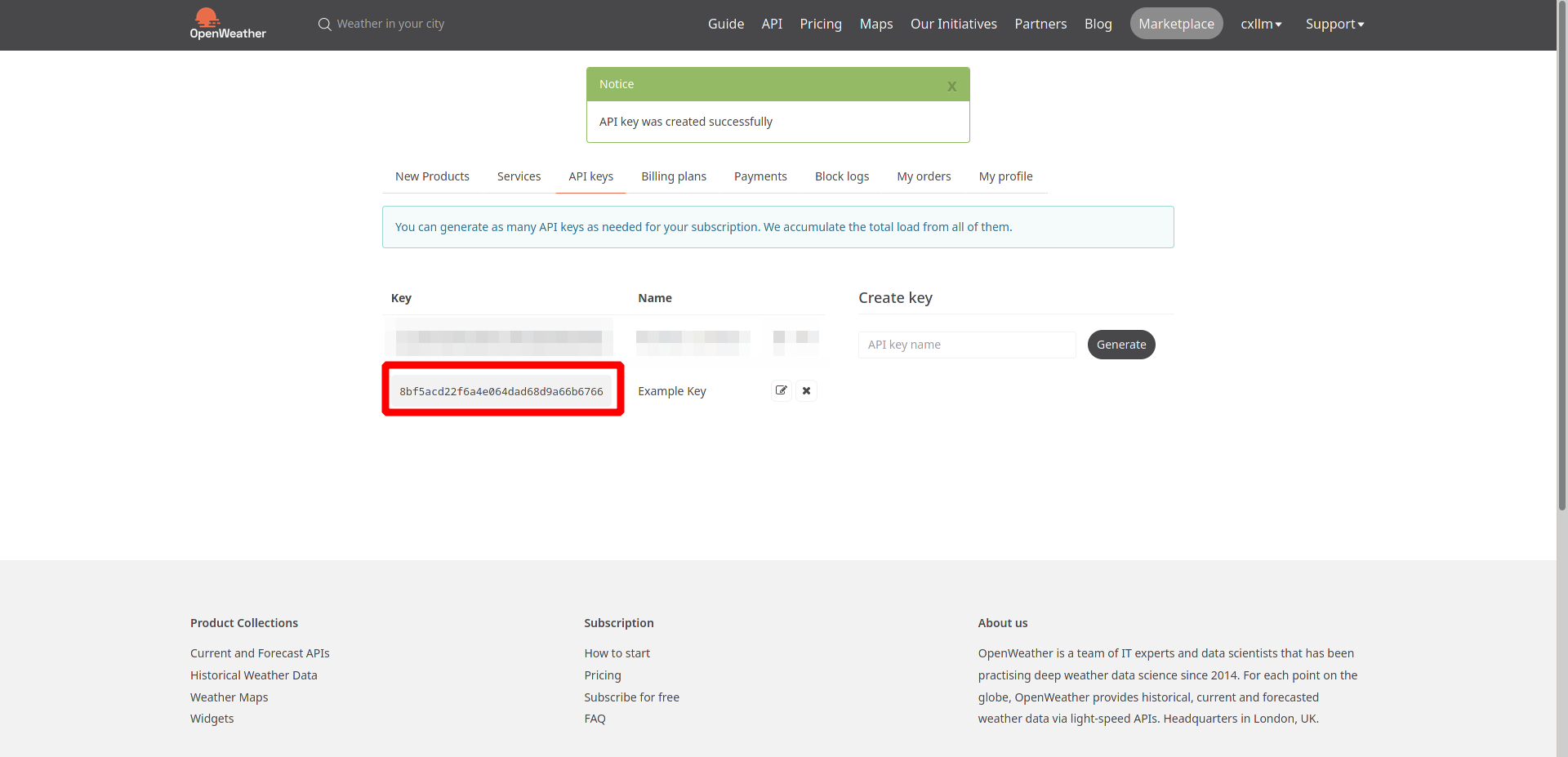
Task: Follow the Historical Weather Data link
Action: point(253,675)
